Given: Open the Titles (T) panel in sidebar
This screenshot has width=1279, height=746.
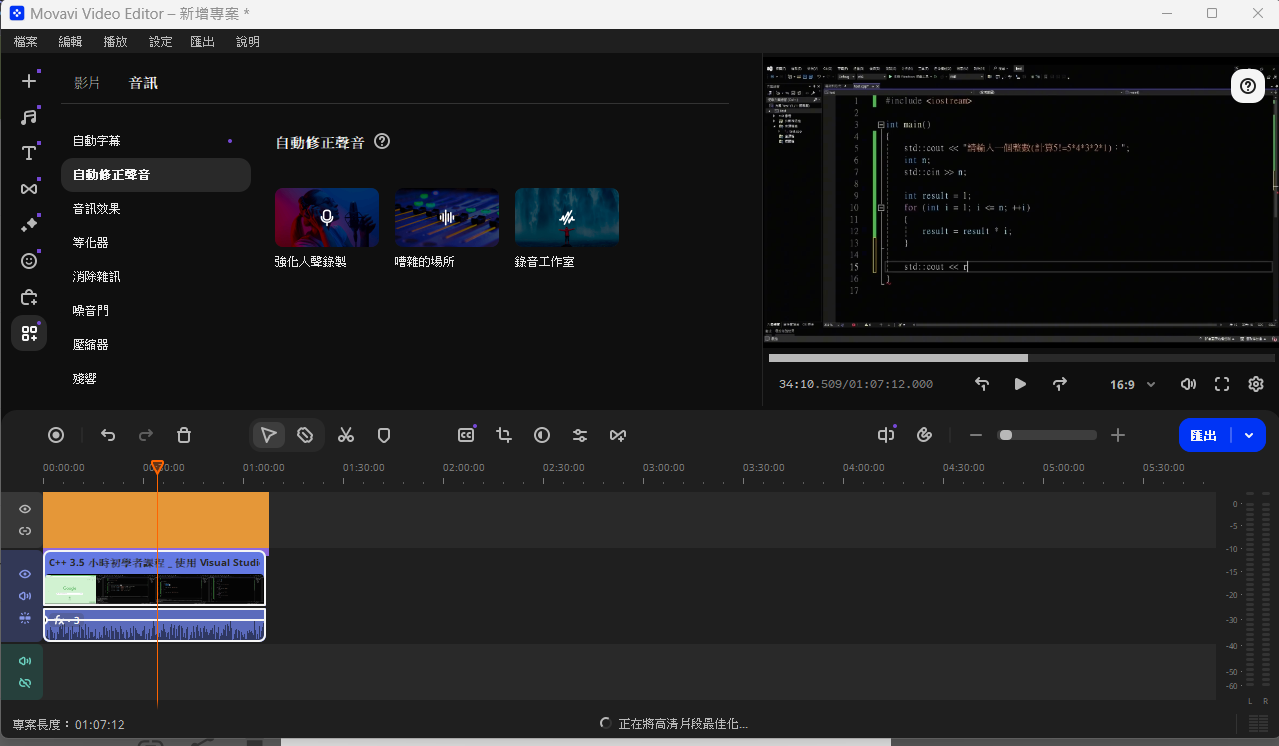Looking at the screenshot, I should pos(29,153).
